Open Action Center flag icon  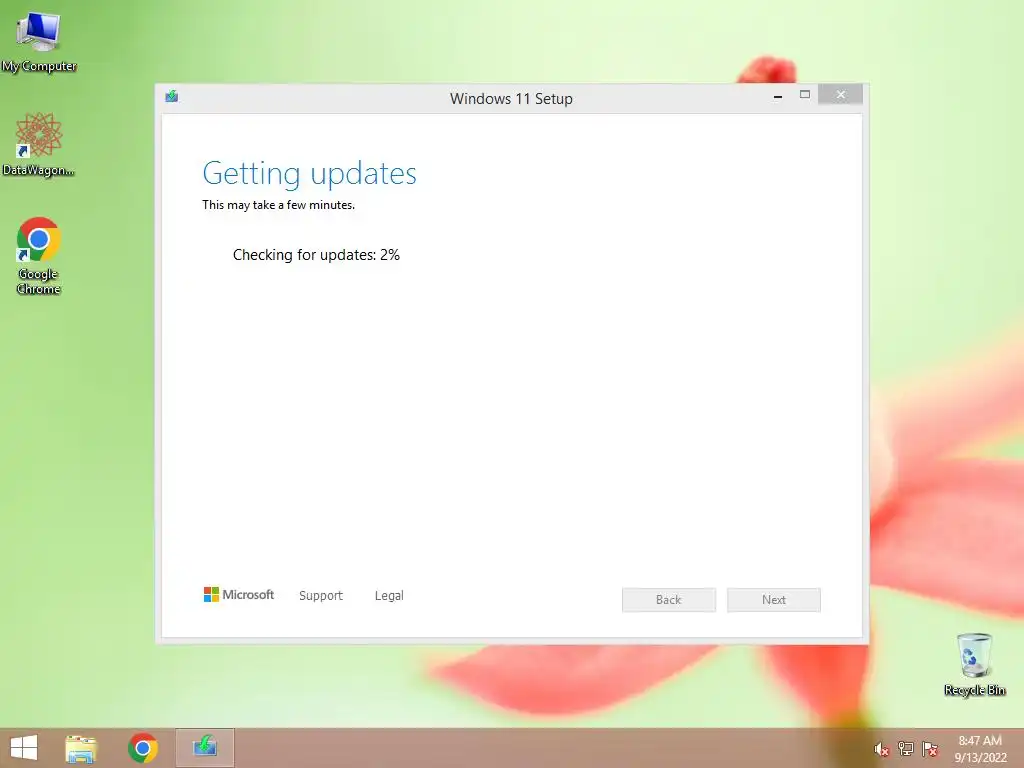coord(929,749)
